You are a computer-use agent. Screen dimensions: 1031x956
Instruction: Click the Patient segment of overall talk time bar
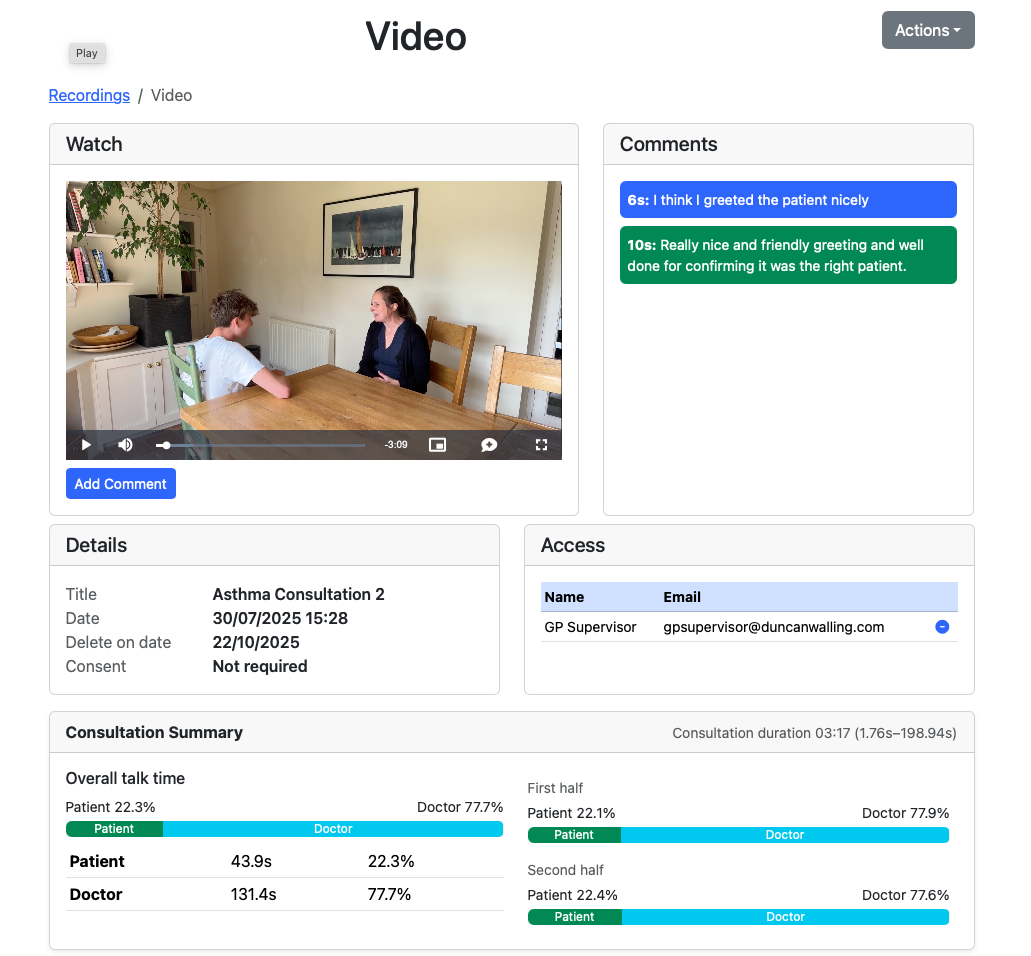pyautogui.click(x=114, y=829)
